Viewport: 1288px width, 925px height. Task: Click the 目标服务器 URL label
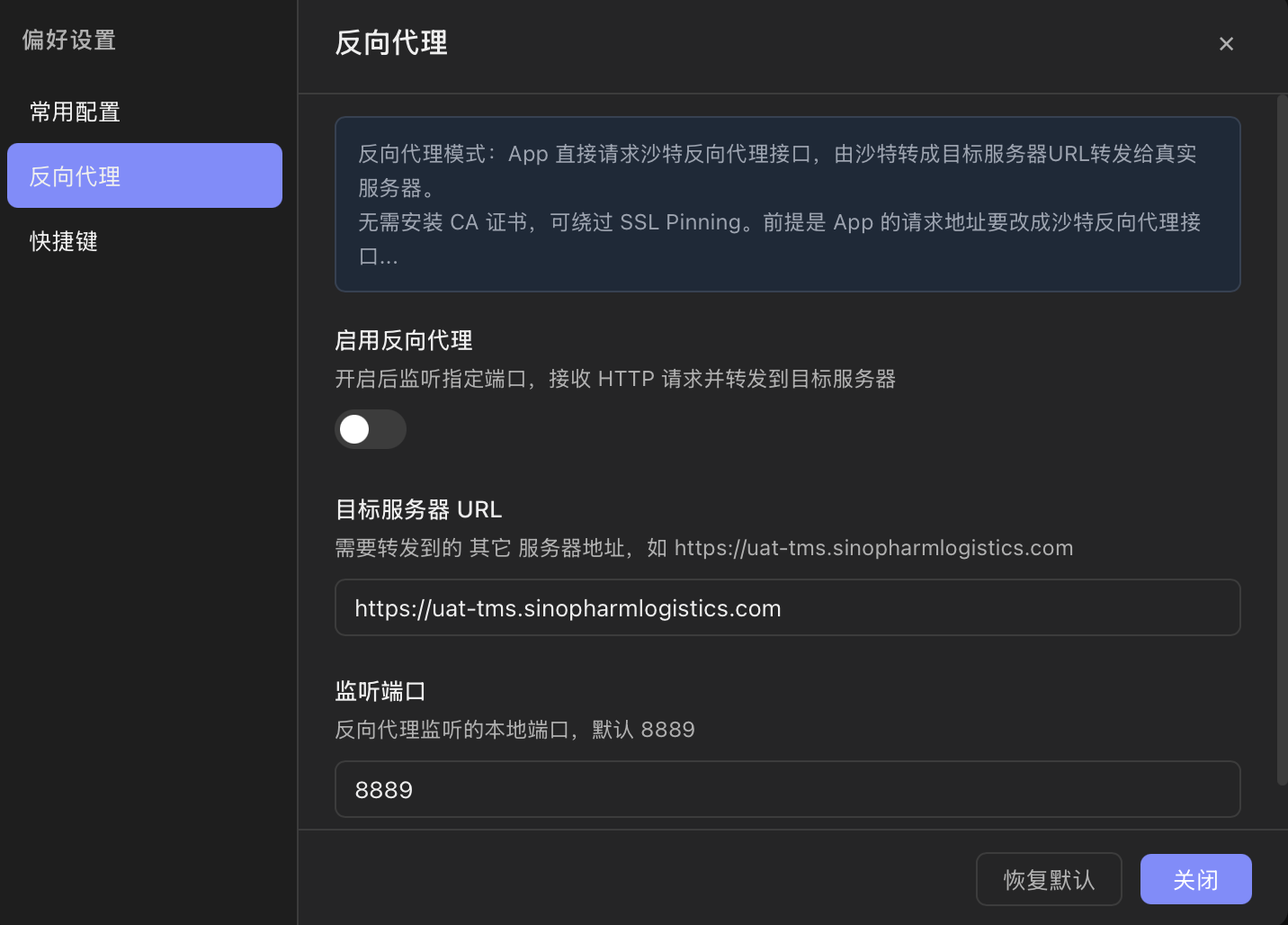pyautogui.click(x=418, y=509)
